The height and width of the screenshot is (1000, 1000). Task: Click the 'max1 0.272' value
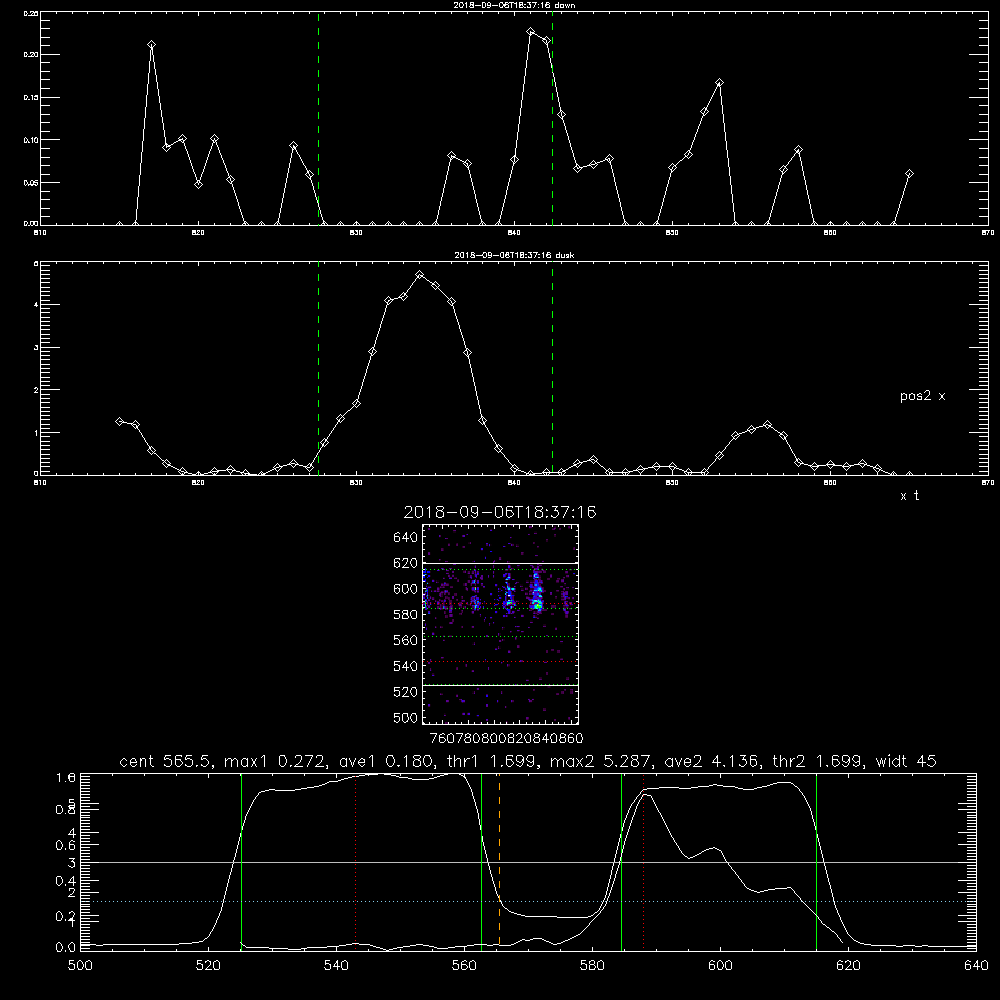tap(276, 761)
